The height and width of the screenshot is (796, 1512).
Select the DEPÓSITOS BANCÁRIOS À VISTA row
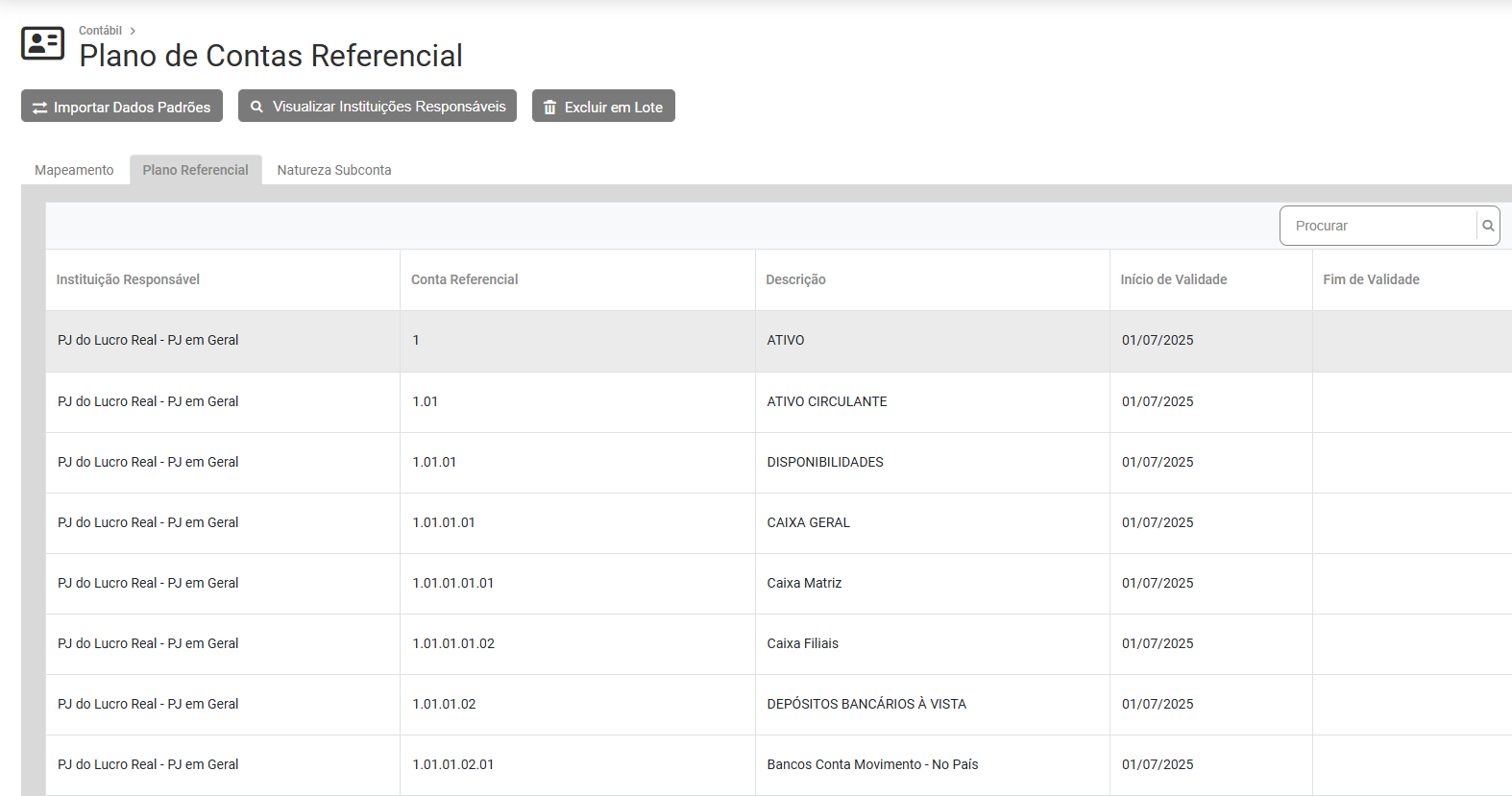coord(866,704)
